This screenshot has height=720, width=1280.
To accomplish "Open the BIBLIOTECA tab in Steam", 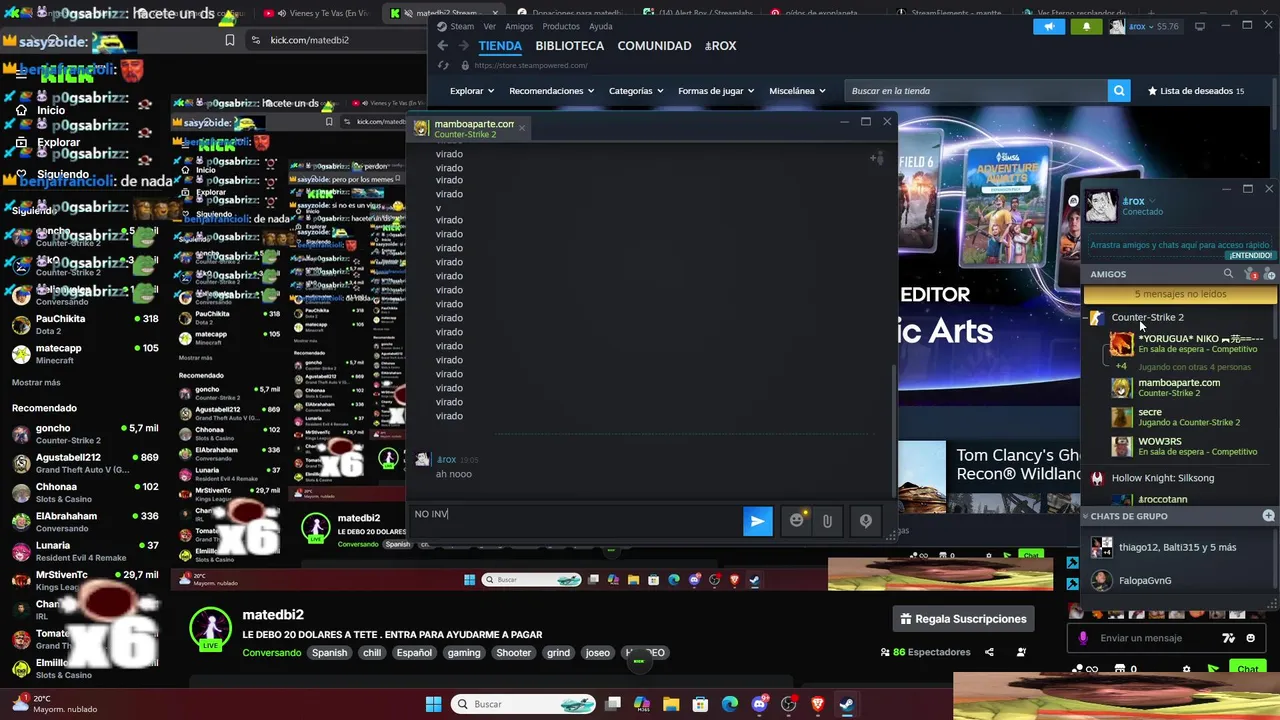I will point(569,46).
